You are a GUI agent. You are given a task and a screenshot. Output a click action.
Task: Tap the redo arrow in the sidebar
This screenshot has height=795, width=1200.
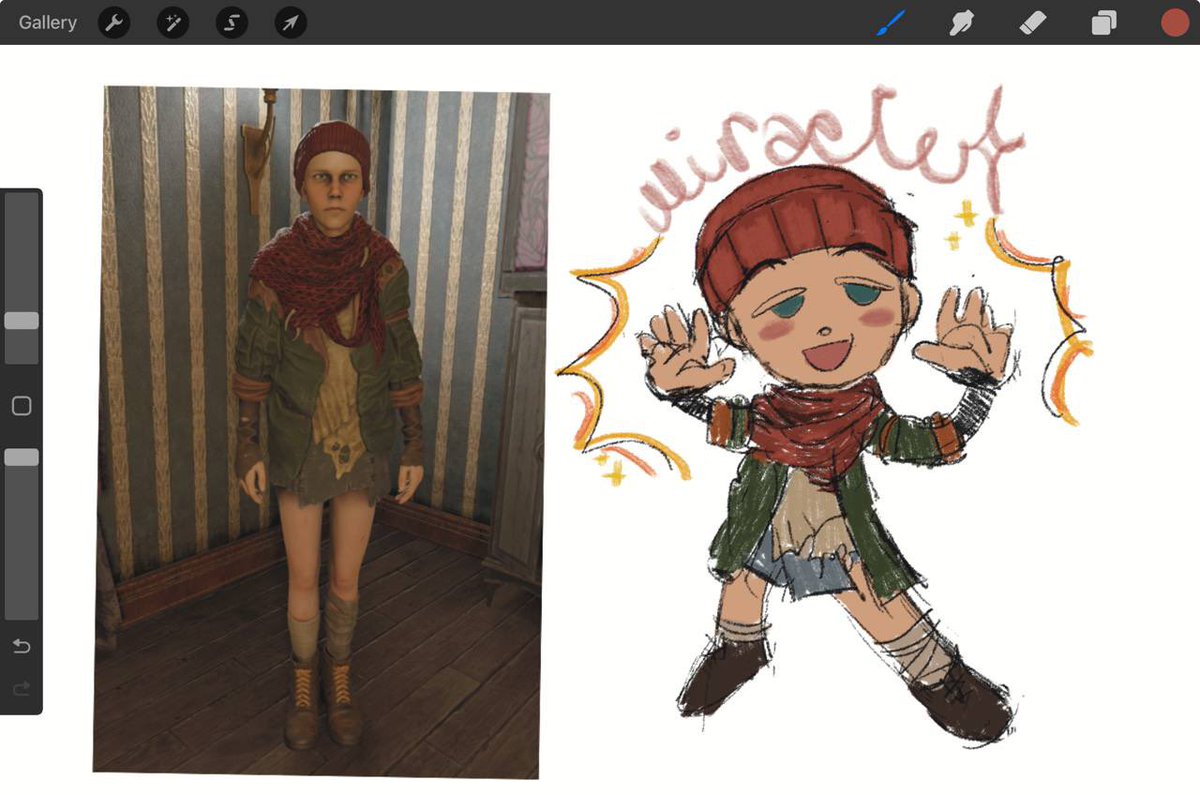(21, 688)
